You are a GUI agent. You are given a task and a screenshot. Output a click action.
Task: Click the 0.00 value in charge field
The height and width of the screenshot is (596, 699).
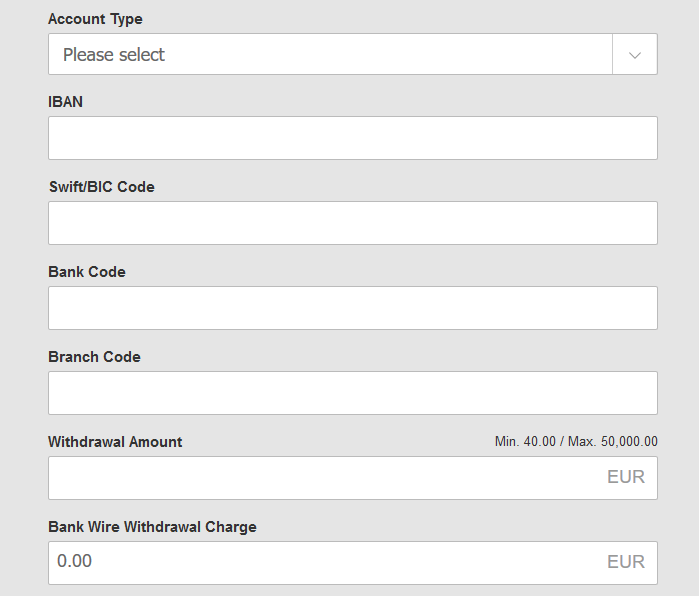pos(75,562)
